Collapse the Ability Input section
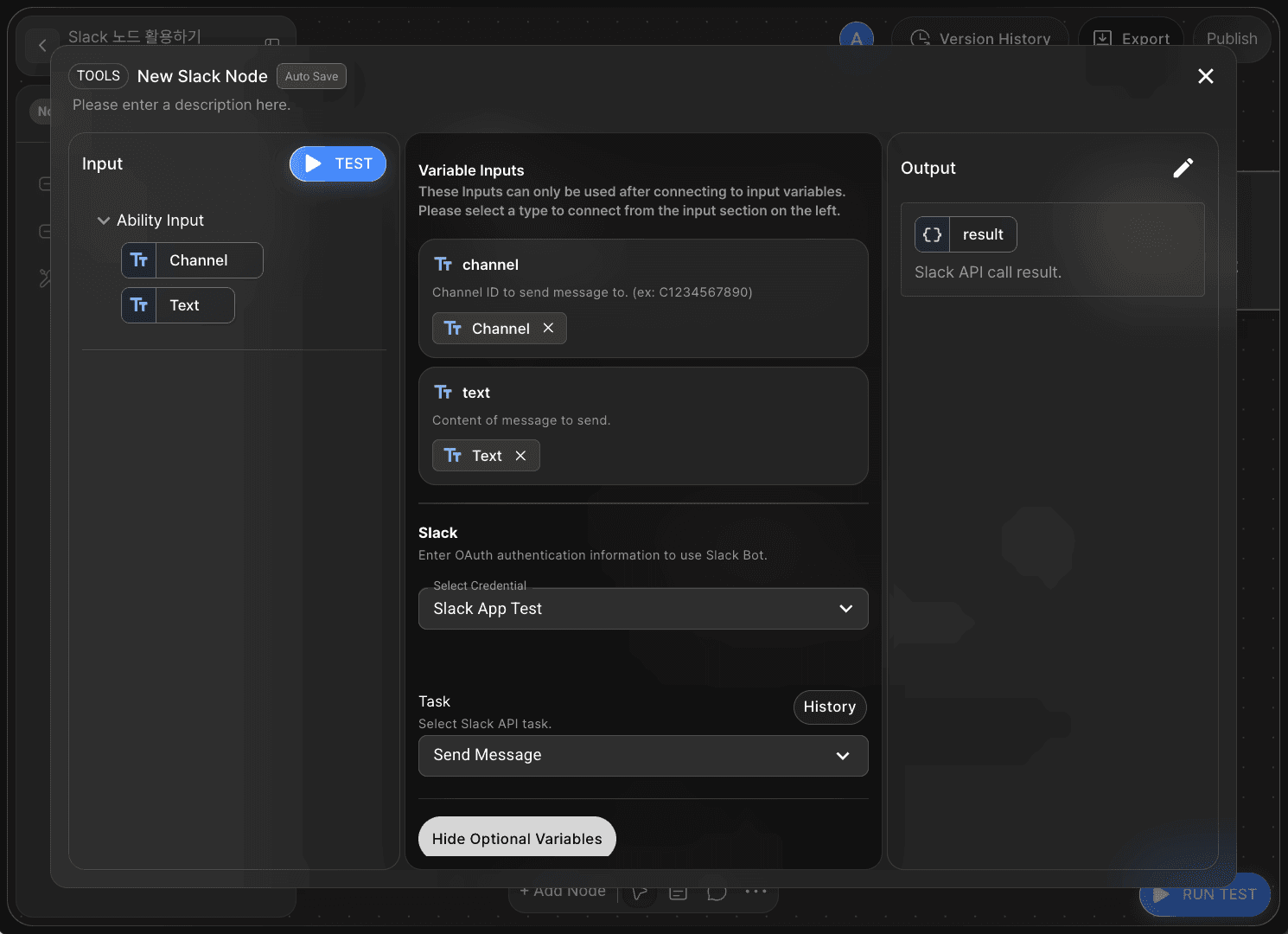 coord(104,221)
